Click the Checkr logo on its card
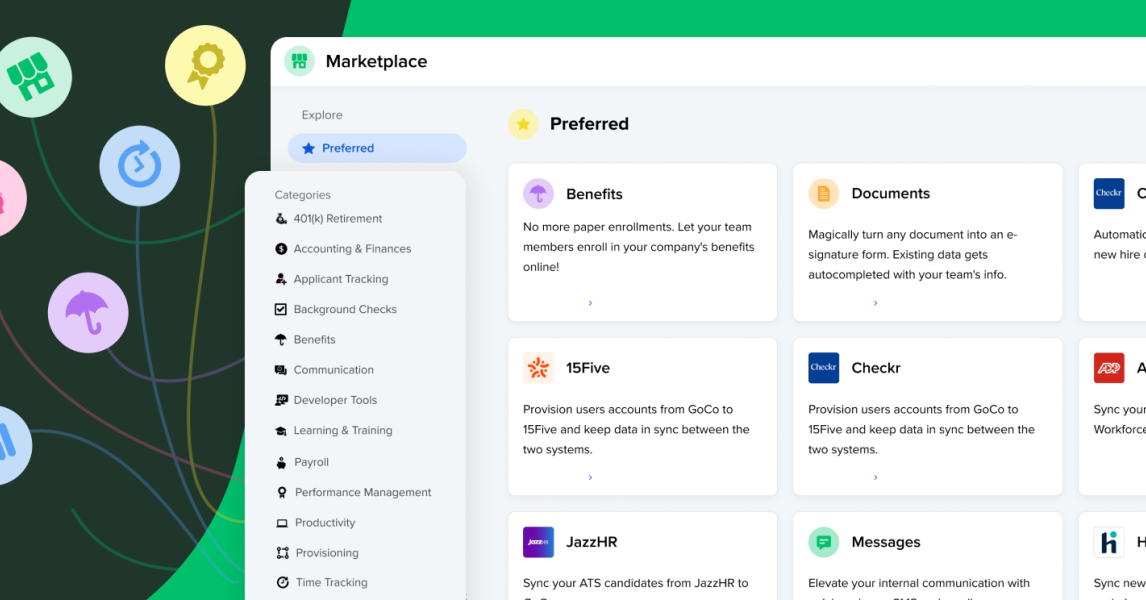Image resolution: width=1146 pixels, height=600 pixels. coord(823,368)
